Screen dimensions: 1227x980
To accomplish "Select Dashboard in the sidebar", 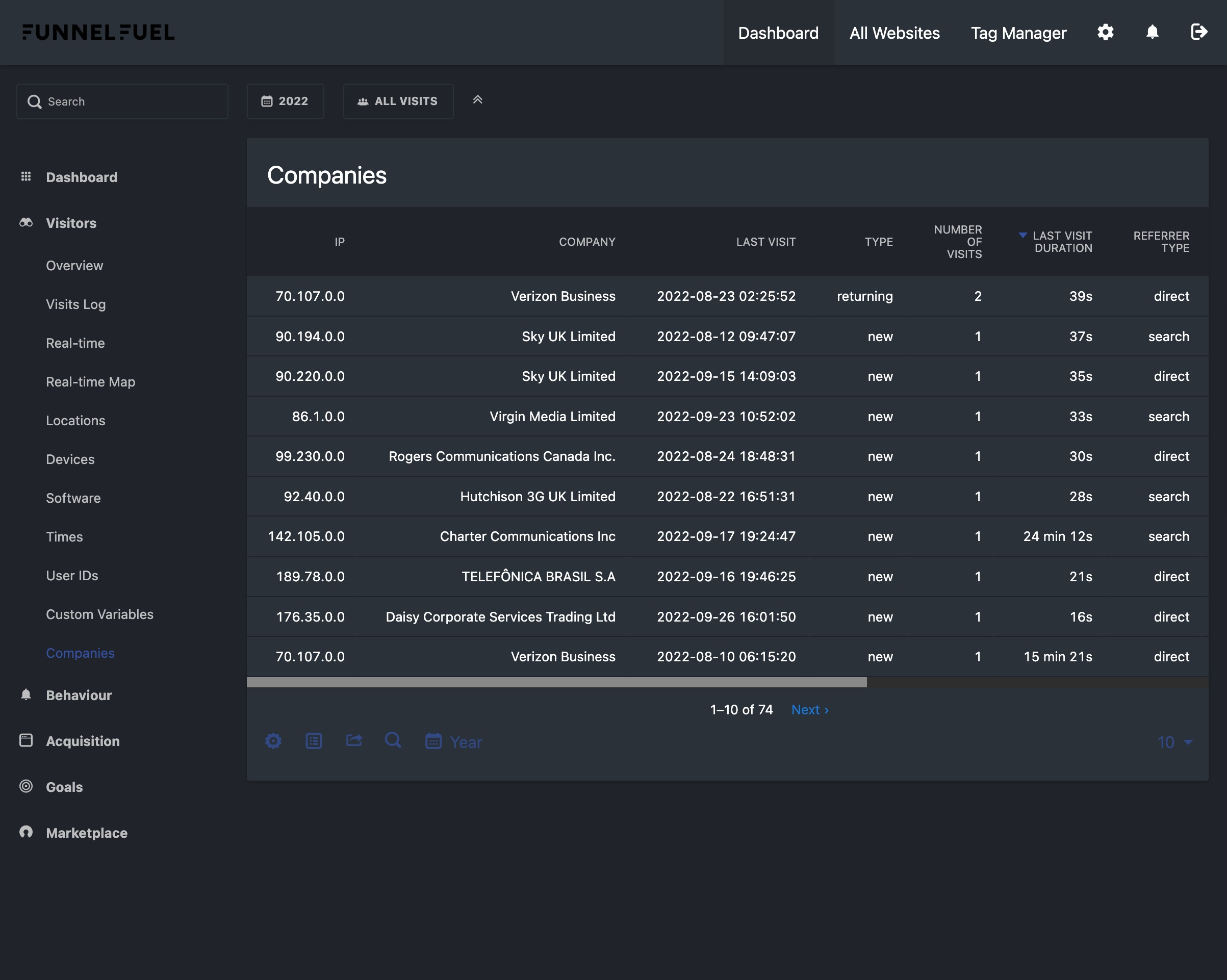I will click(x=82, y=177).
